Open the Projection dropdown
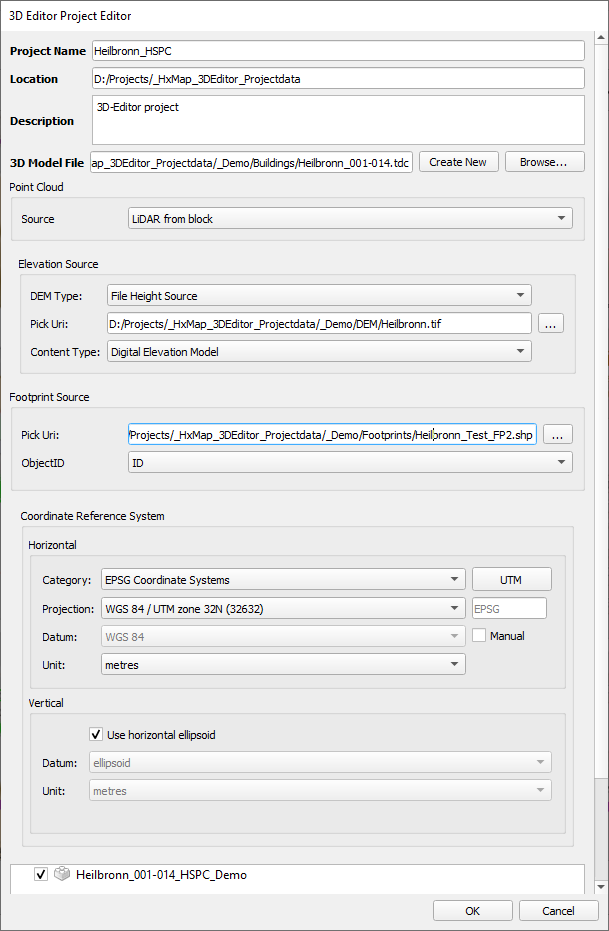 [x=282, y=608]
